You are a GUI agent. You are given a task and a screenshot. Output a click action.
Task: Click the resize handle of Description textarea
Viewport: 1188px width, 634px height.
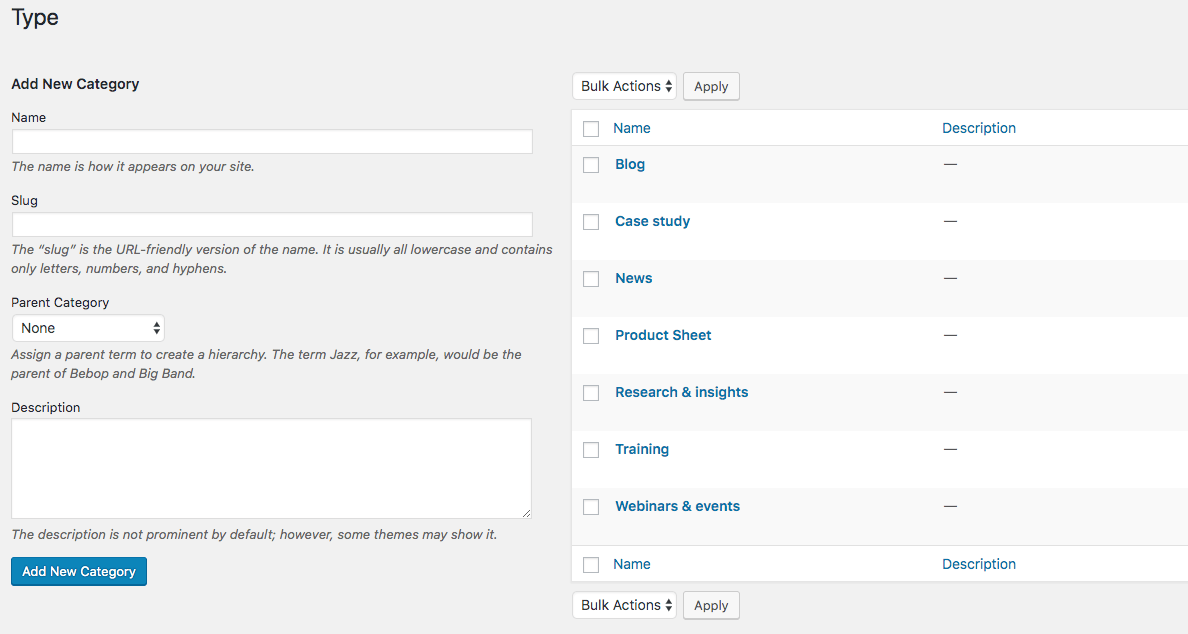(x=526, y=513)
